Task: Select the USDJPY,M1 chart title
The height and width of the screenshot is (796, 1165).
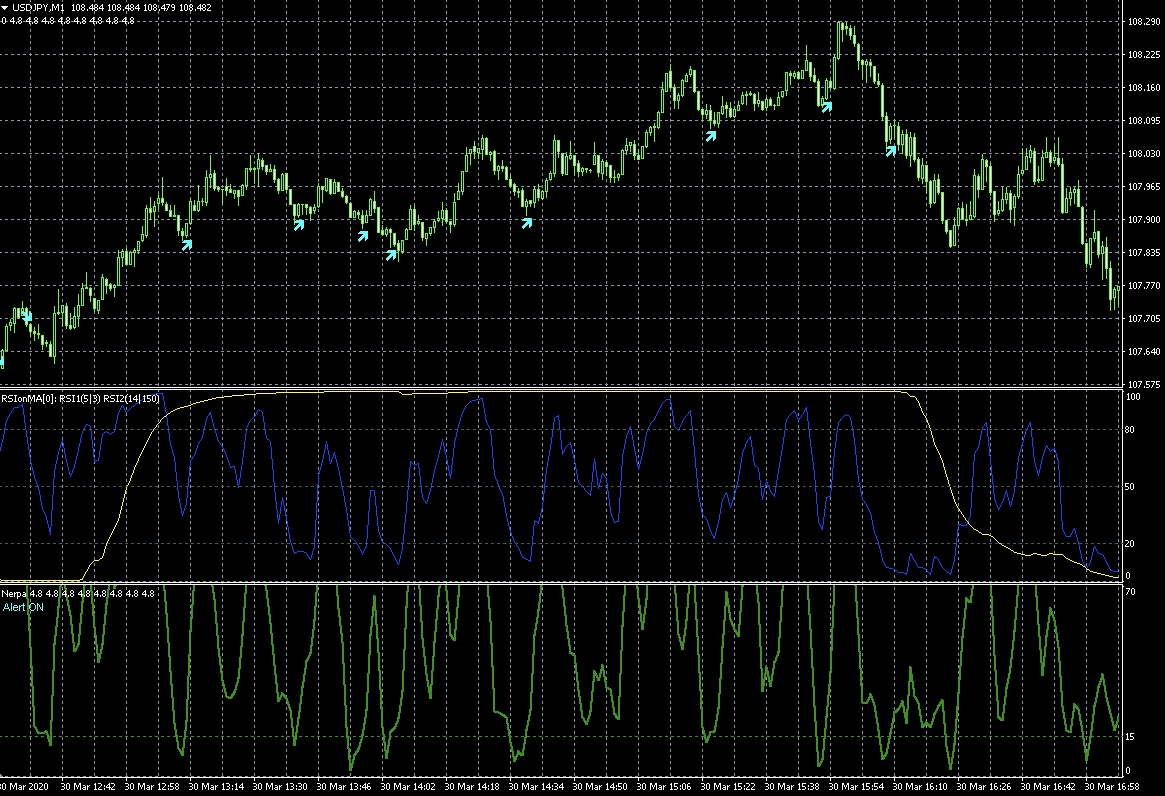Action: 39,7
